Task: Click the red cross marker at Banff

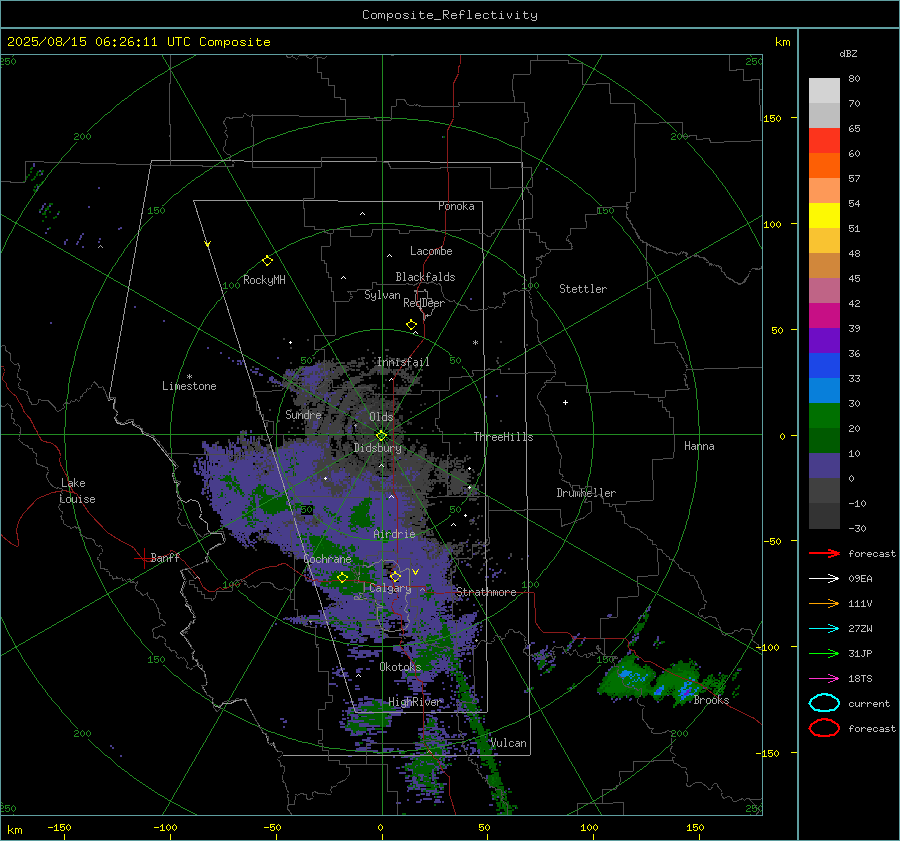Action: [143, 558]
